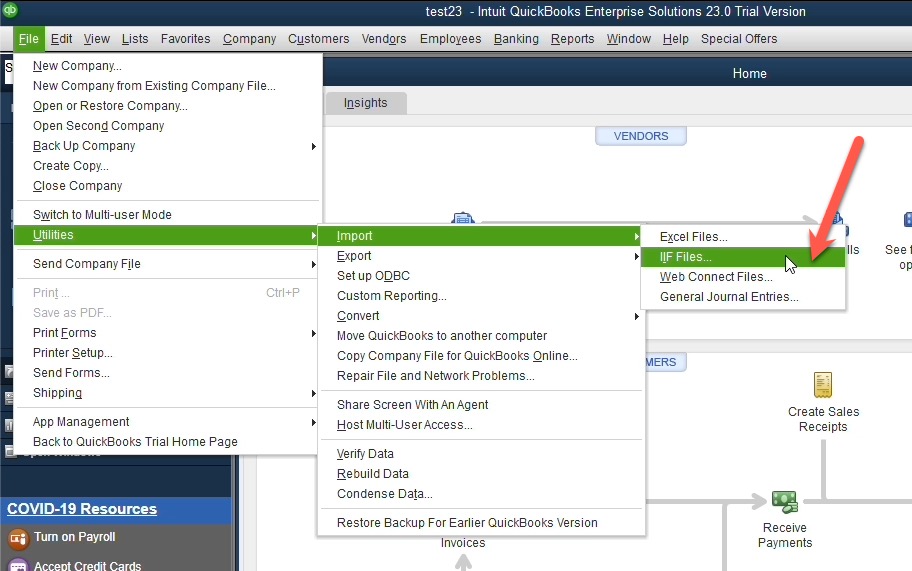Select Switch to Multi-user Mode
Screen dimensions: 912x571
coord(168,215)
